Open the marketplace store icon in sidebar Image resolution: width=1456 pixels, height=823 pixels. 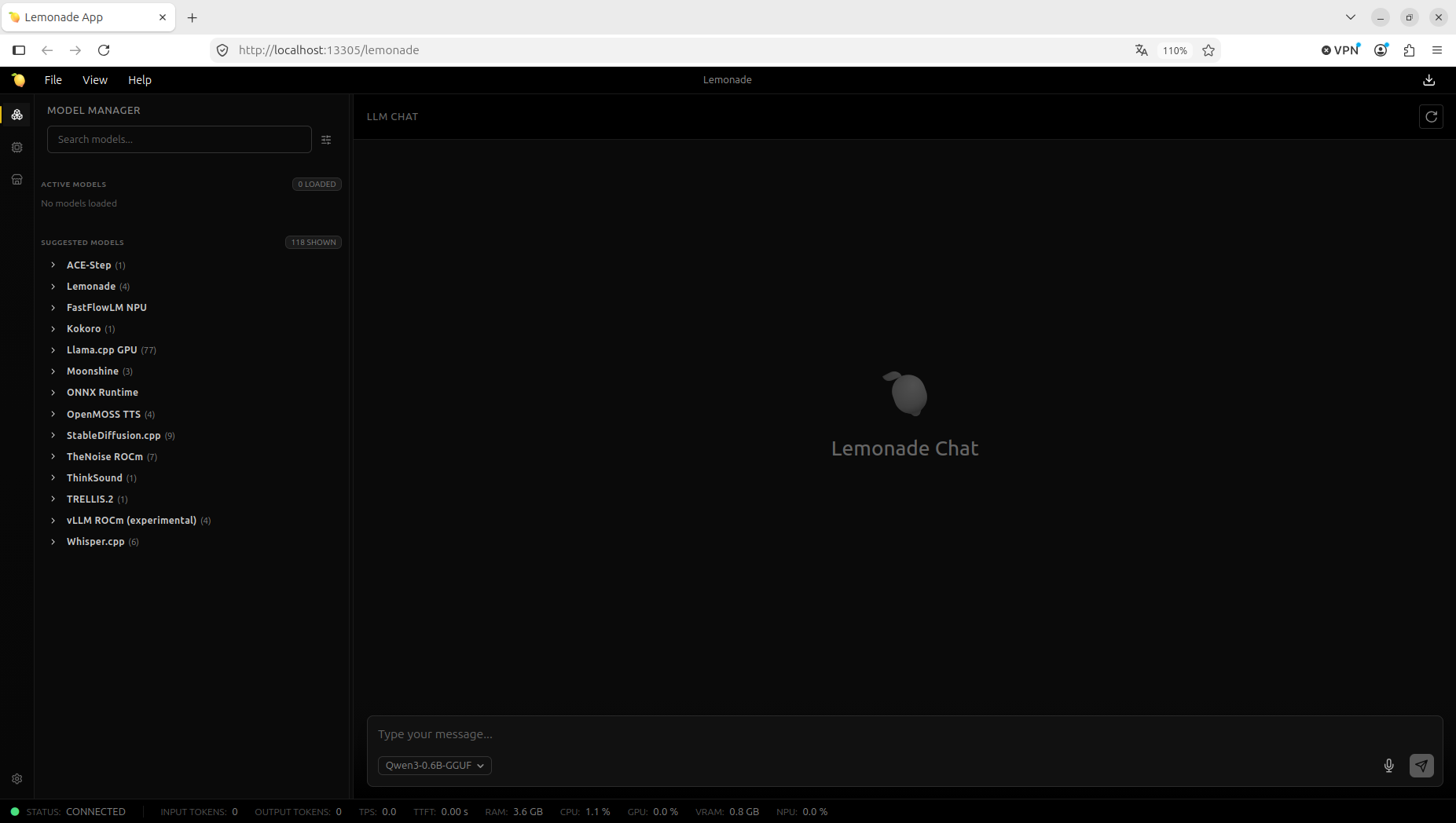point(17,179)
